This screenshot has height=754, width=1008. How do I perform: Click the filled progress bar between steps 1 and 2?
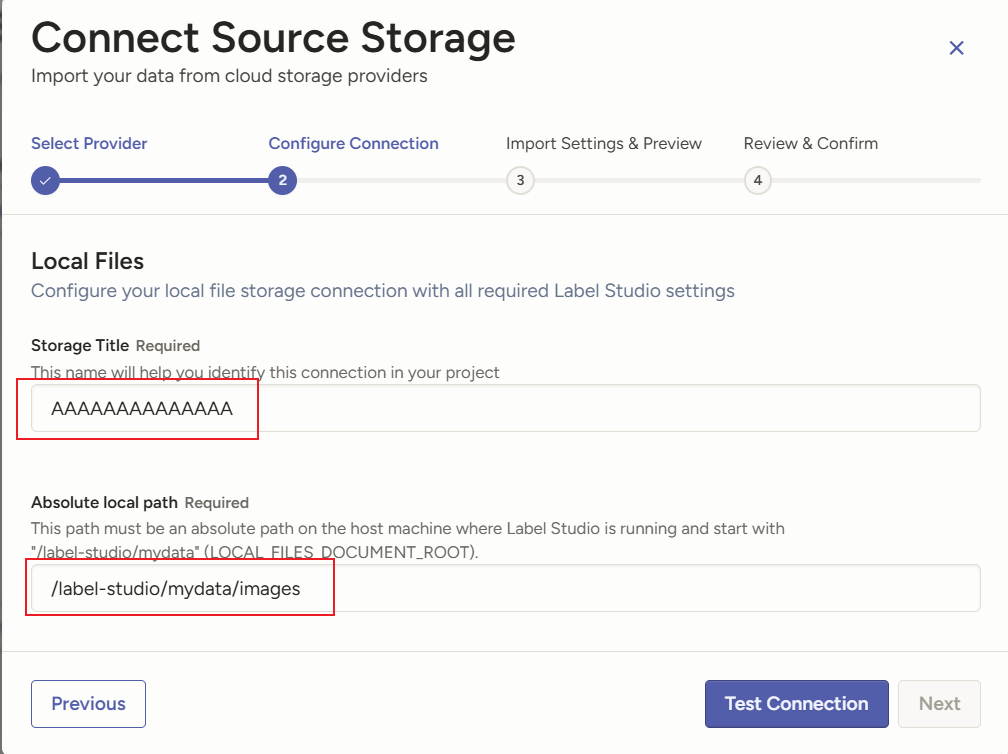pos(164,181)
